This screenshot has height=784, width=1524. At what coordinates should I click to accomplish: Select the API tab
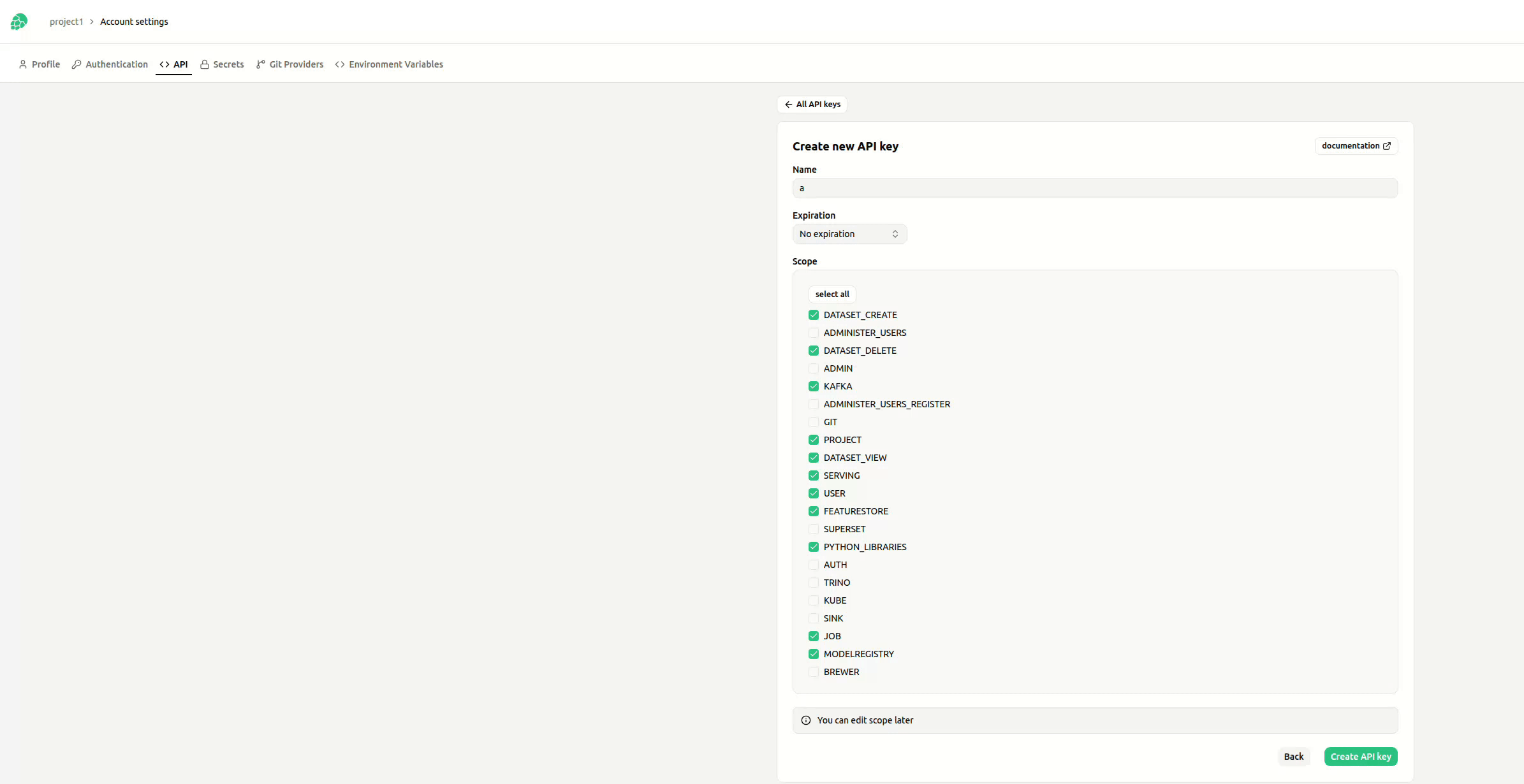pyautogui.click(x=173, y=64)
